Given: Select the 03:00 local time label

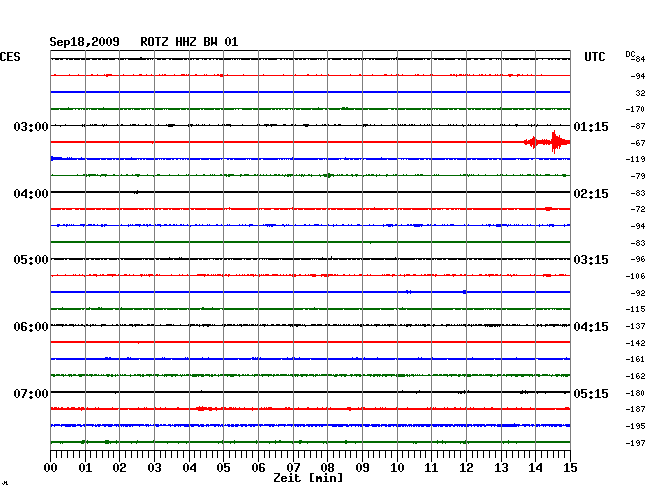Looking at the screenshot, I should coord(31,126).
